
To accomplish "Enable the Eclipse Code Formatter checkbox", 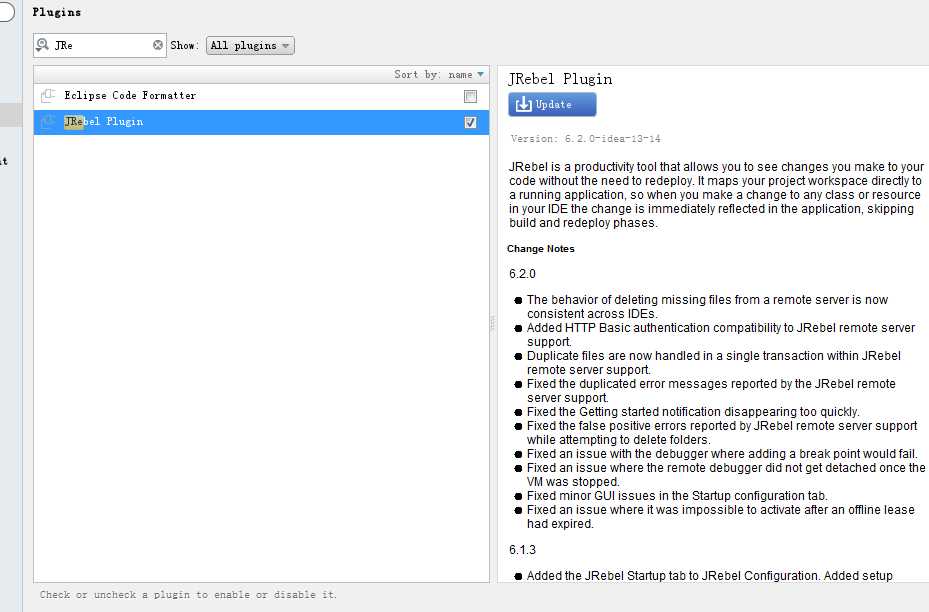I will click(x=470, y=96).
